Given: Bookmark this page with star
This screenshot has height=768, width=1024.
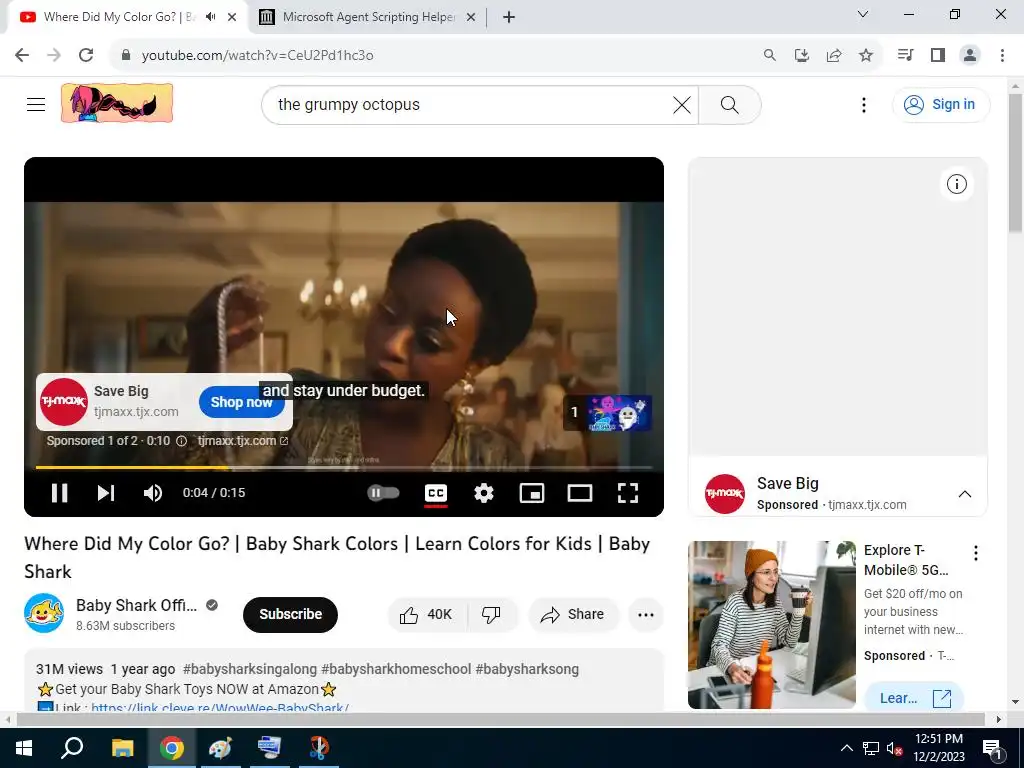Looking at the screenshot, I should pos(866,56).
